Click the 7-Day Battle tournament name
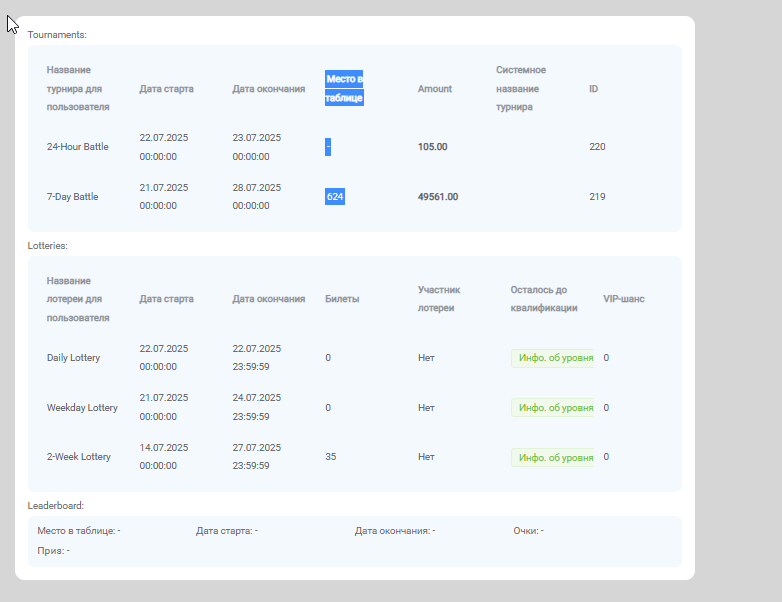The width and height of the screenshot is (782, 602). (72, 197)
